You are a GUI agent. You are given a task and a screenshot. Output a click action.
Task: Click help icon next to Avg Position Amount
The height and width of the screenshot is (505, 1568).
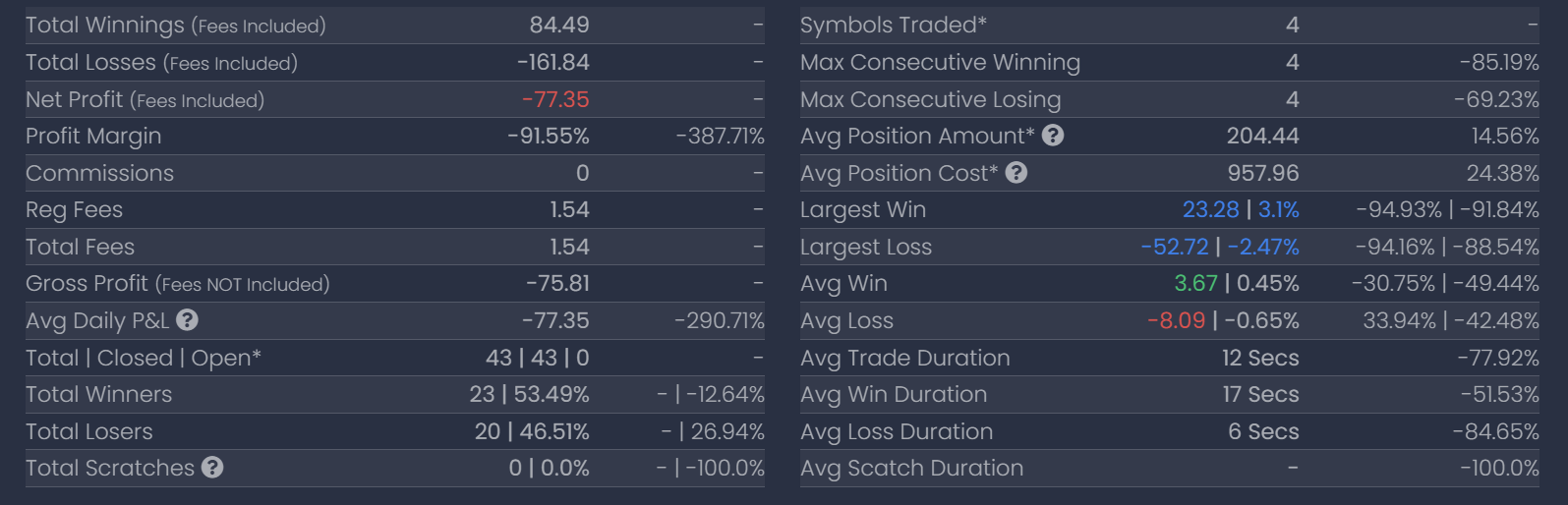pos(1053,136)
